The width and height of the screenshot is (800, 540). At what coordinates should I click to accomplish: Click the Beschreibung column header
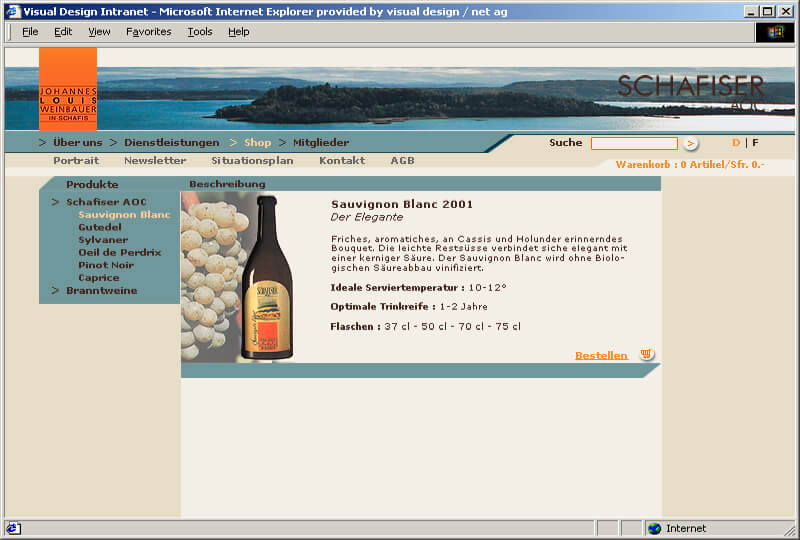point(227,184)
